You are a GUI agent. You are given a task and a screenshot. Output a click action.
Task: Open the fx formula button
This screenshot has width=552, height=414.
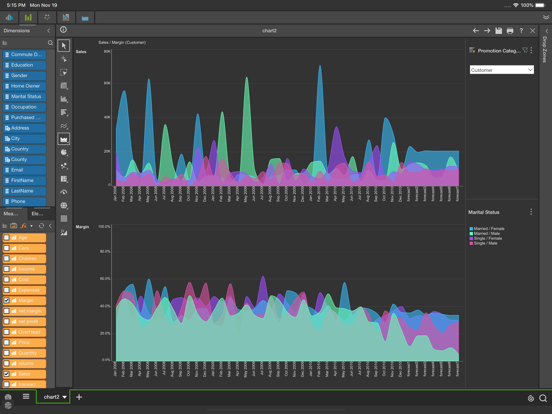click(x=23, y=226)
